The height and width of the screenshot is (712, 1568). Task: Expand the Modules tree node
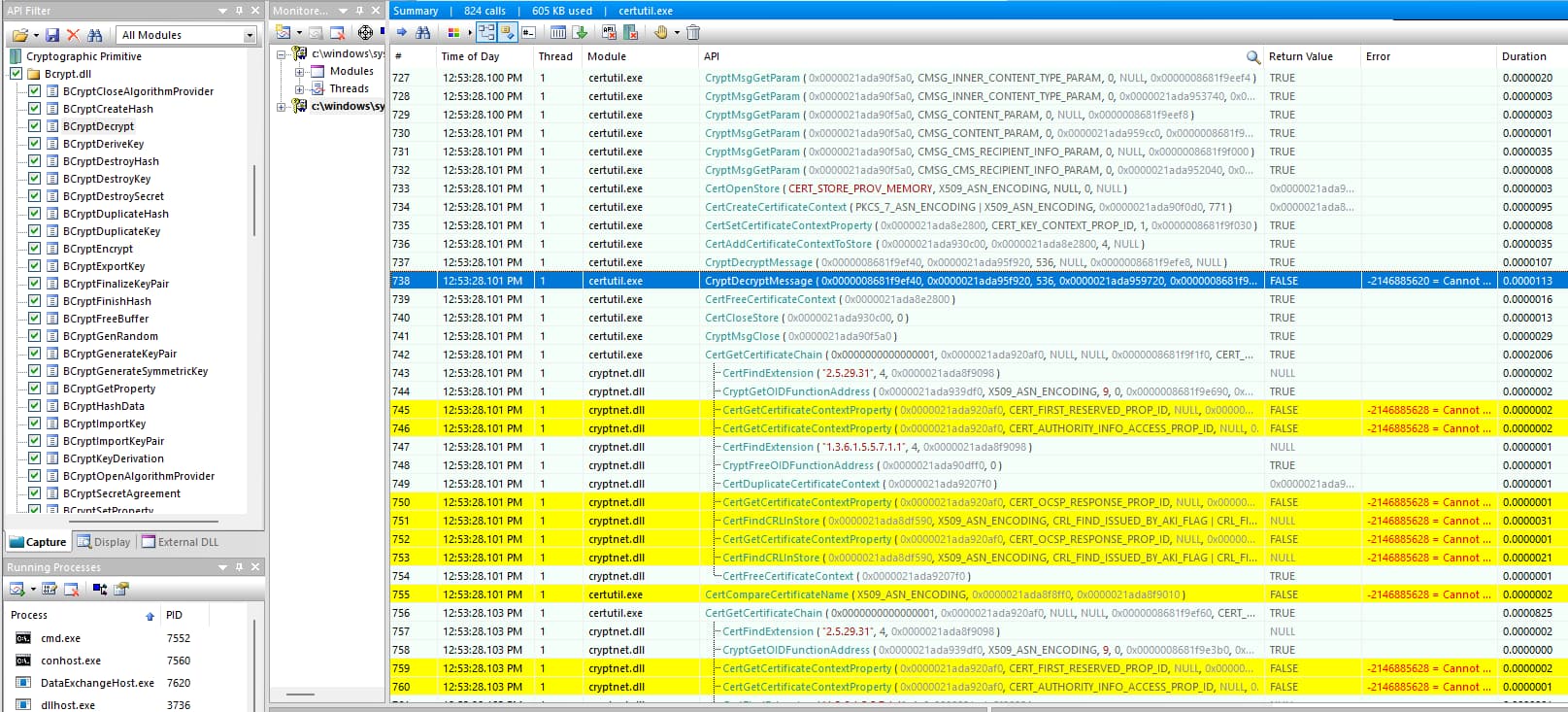[300, 71]
